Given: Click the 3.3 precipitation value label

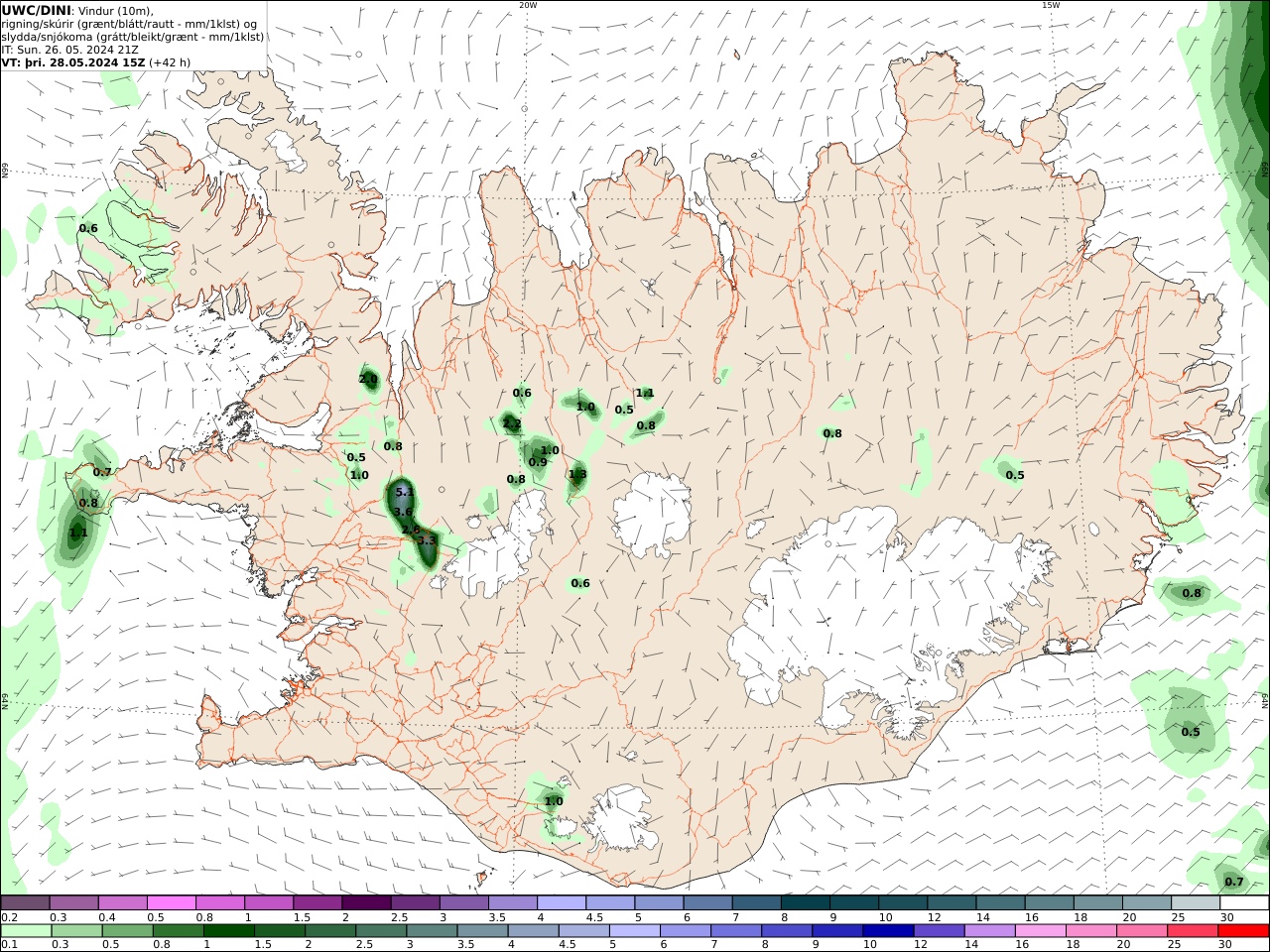Looking at the screenshot, I should pyautogui.click(x=428, y=540).
